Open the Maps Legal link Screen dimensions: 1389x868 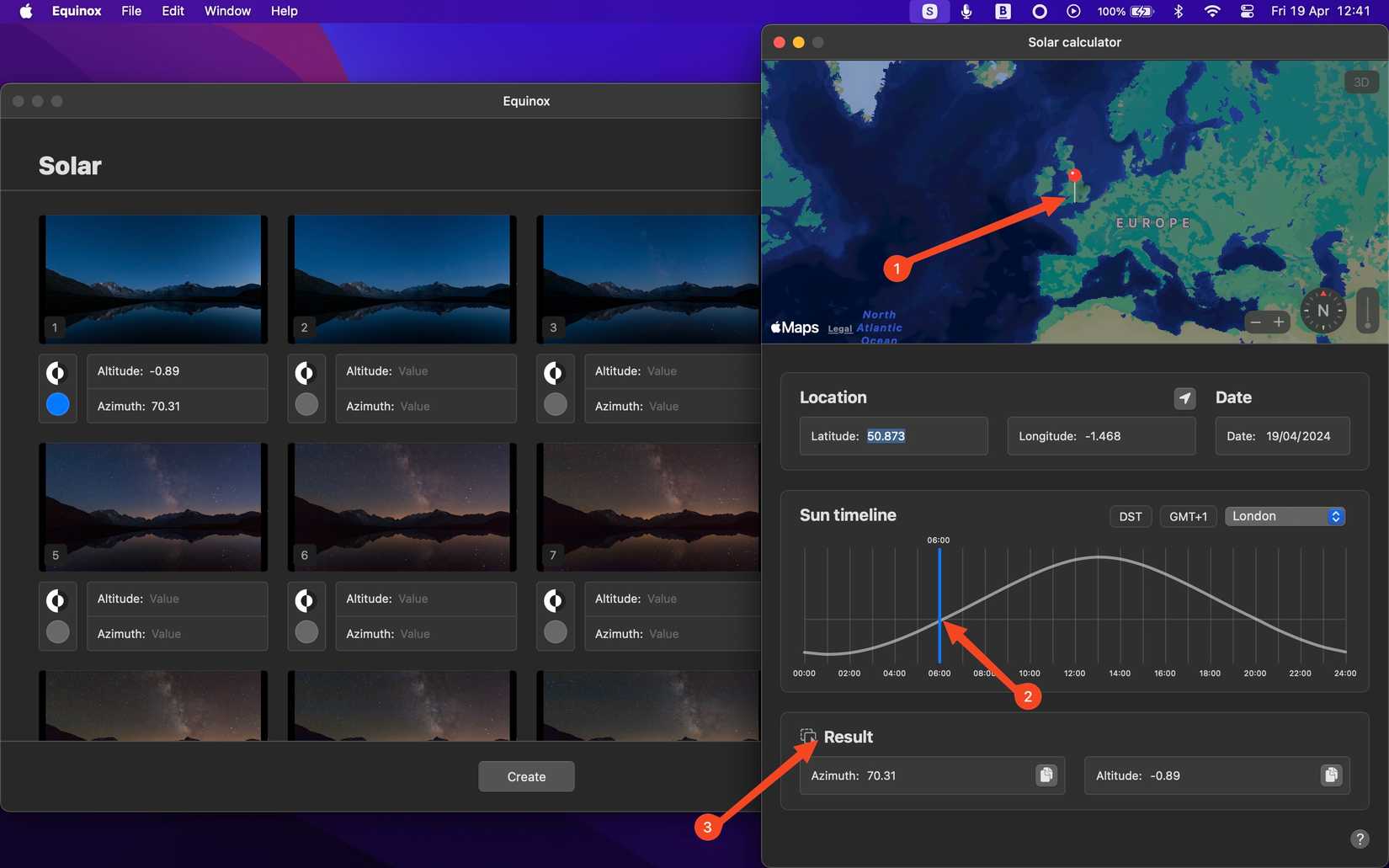click(838, 328)
